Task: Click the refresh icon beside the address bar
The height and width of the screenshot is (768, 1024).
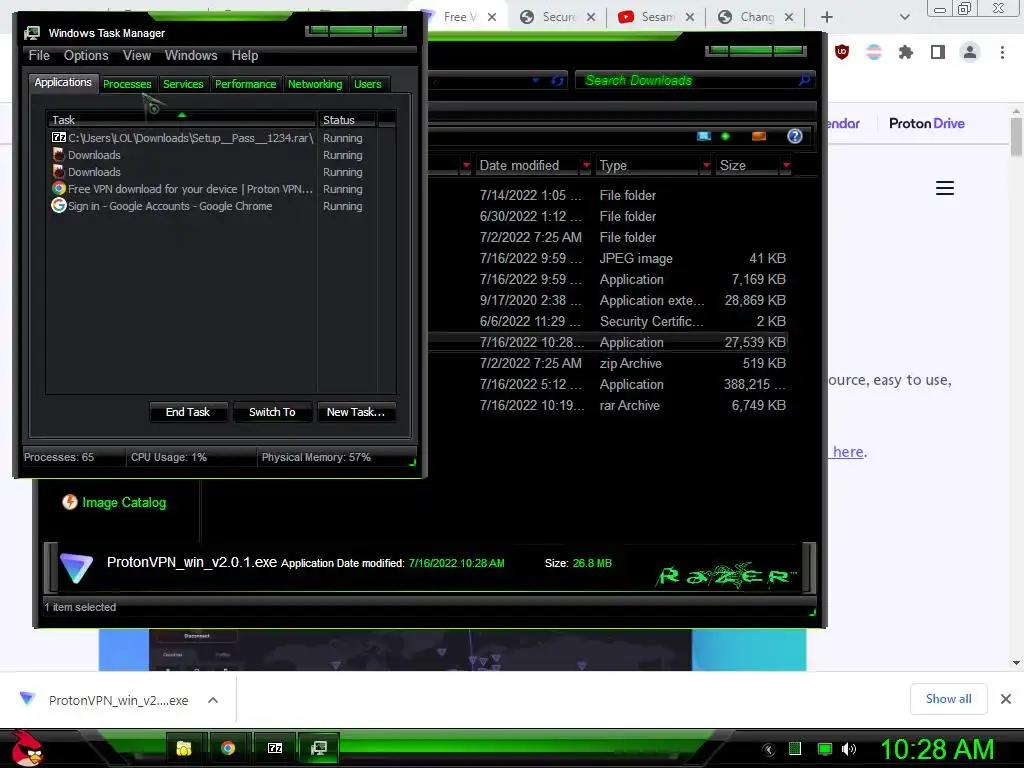Action: click(557, 80)
